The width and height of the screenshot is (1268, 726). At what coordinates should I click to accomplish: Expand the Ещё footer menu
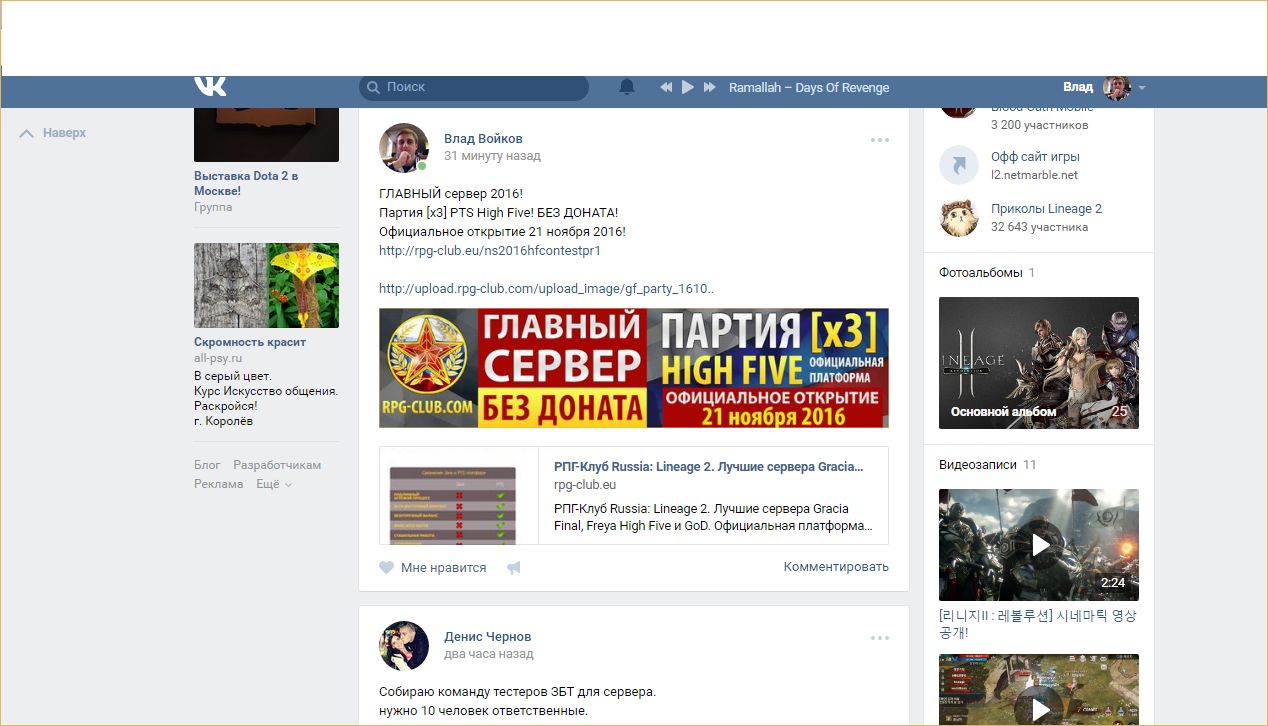(274, 484)
